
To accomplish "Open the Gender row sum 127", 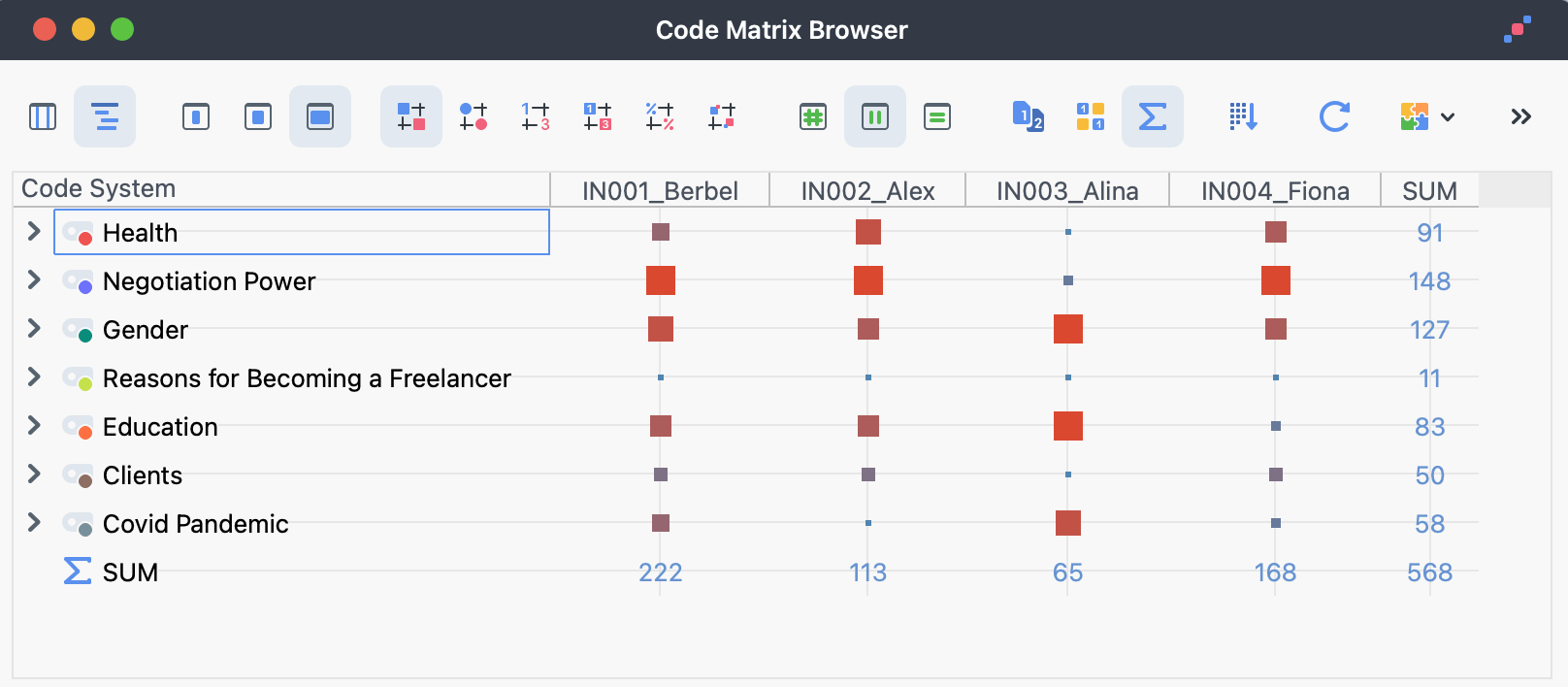I will point(1429,330).
